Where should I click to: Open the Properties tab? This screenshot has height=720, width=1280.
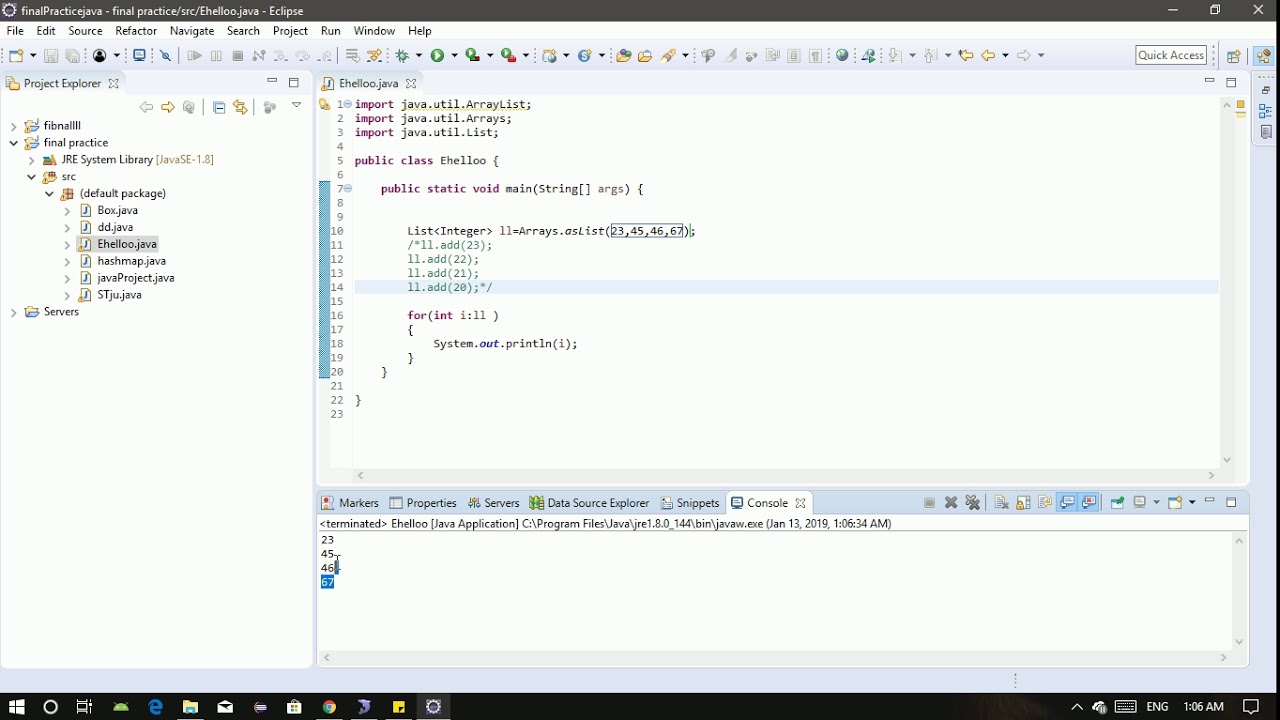423,503
